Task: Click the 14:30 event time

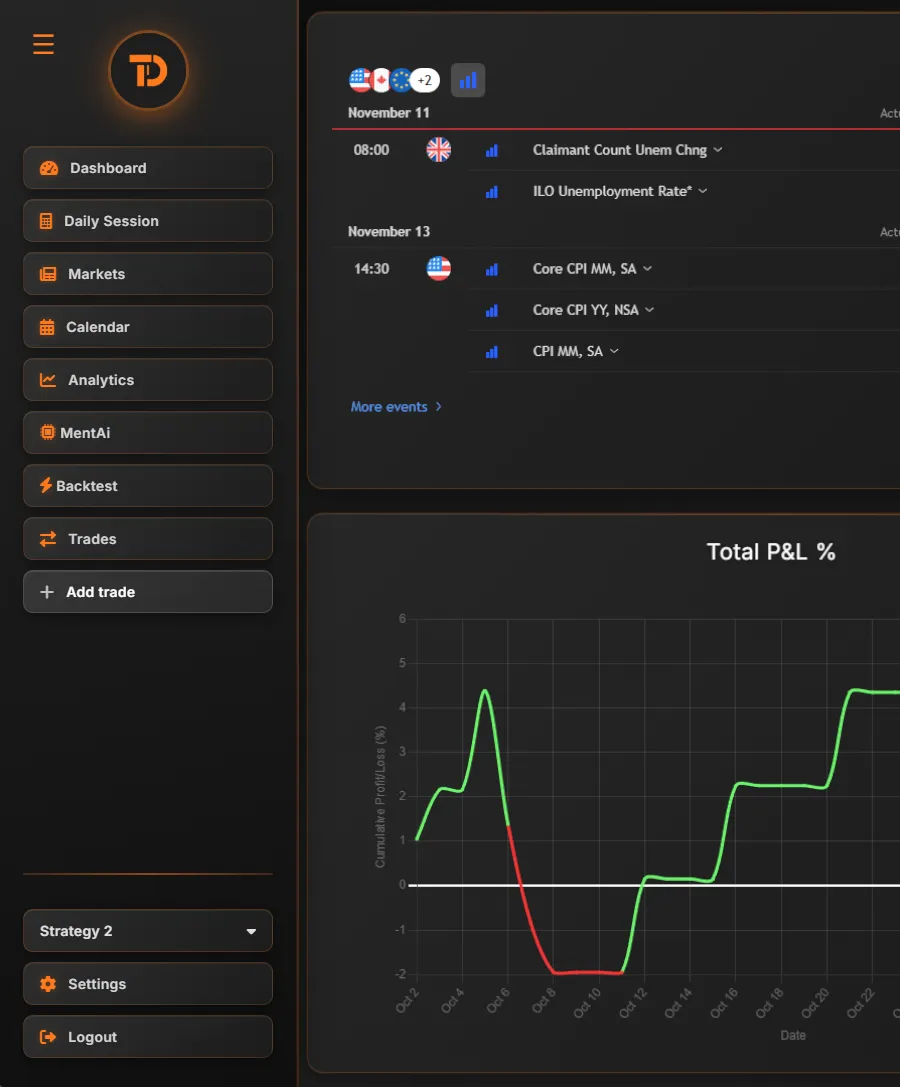Action: coord(371,268)
